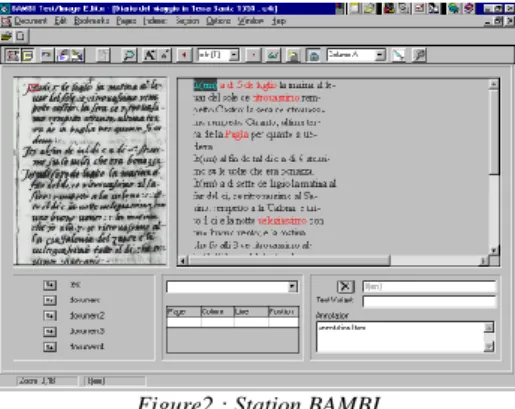The width and height of the screenshot is (515, 409).
Task: Open the Indexes menu
Action: click(x=155, y=21)
